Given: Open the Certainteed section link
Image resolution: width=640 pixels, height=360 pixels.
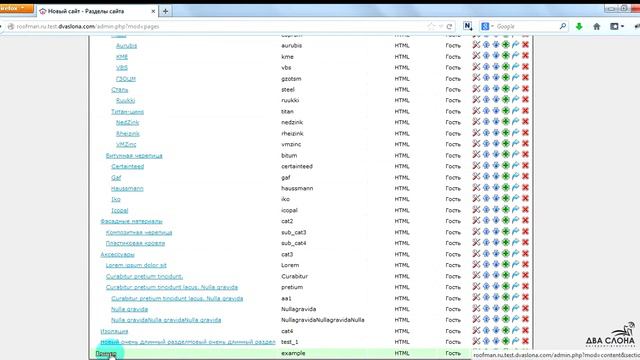Looking at the screenshot, I should (x=128, y=167).
